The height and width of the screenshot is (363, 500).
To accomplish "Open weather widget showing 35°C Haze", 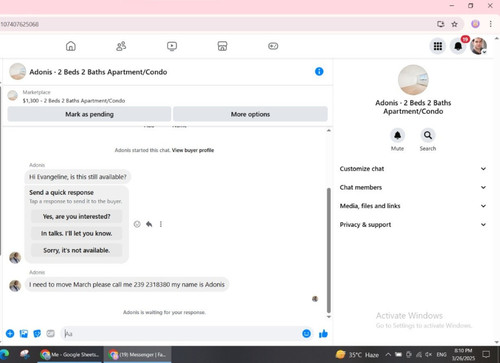I will pyautogui.click(x=357, y=355).
